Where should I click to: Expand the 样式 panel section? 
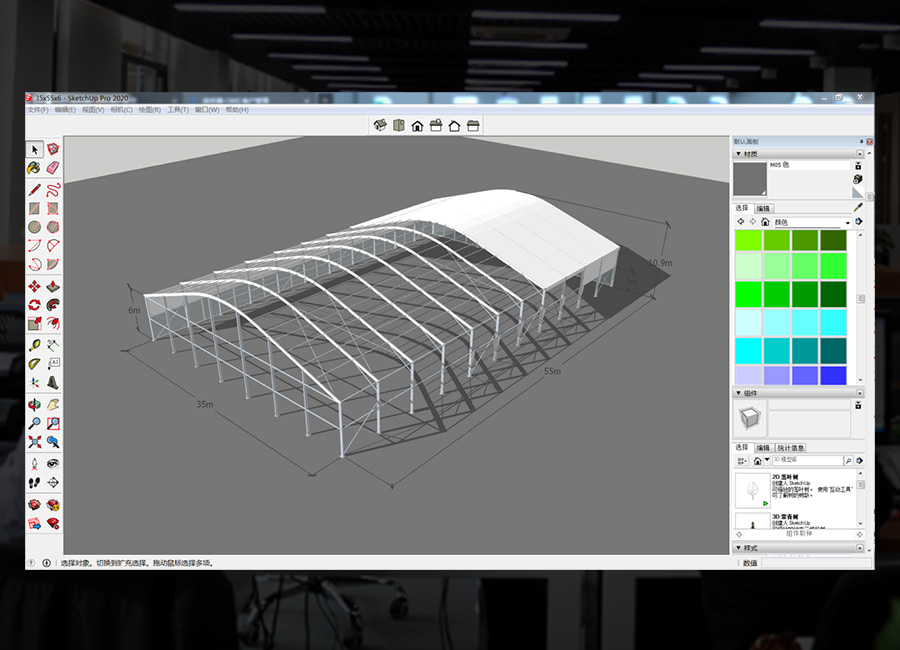tap(739, 548)
